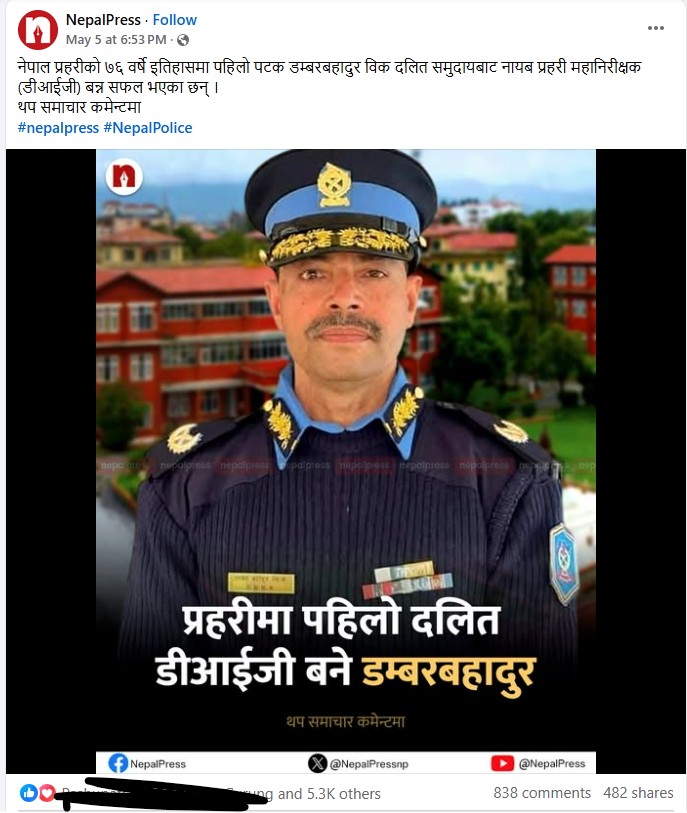Follow the NepalPress page
Viewport: 687px width, 813px height.
coord(175,20)
